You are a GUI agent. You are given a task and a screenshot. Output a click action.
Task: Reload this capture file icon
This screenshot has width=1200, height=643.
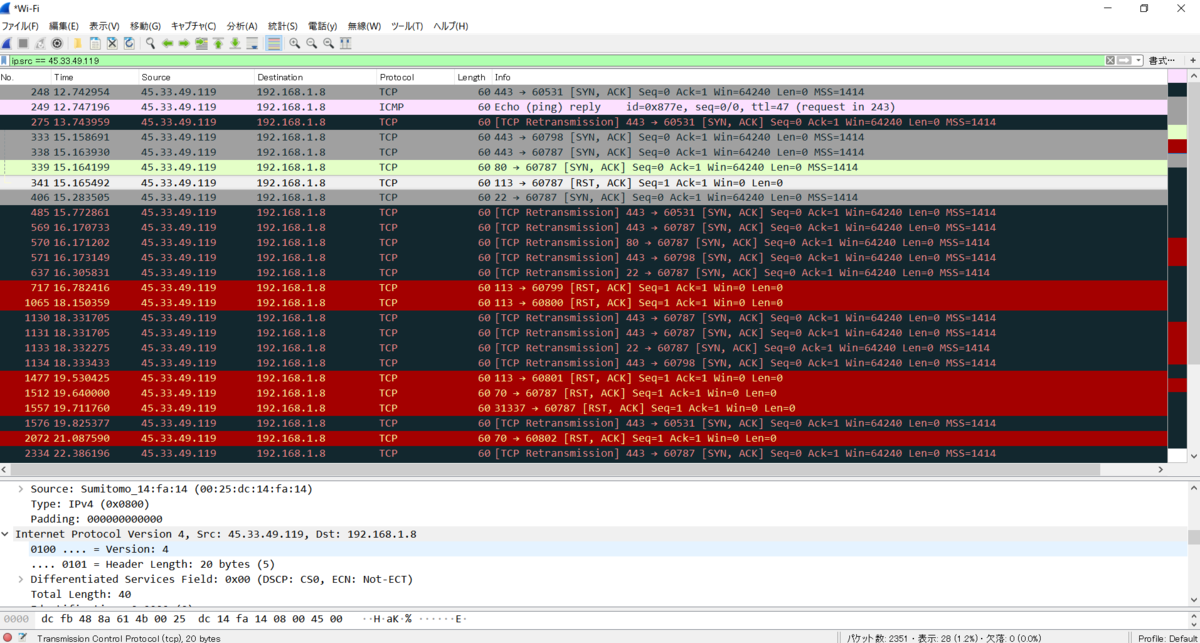129,43
